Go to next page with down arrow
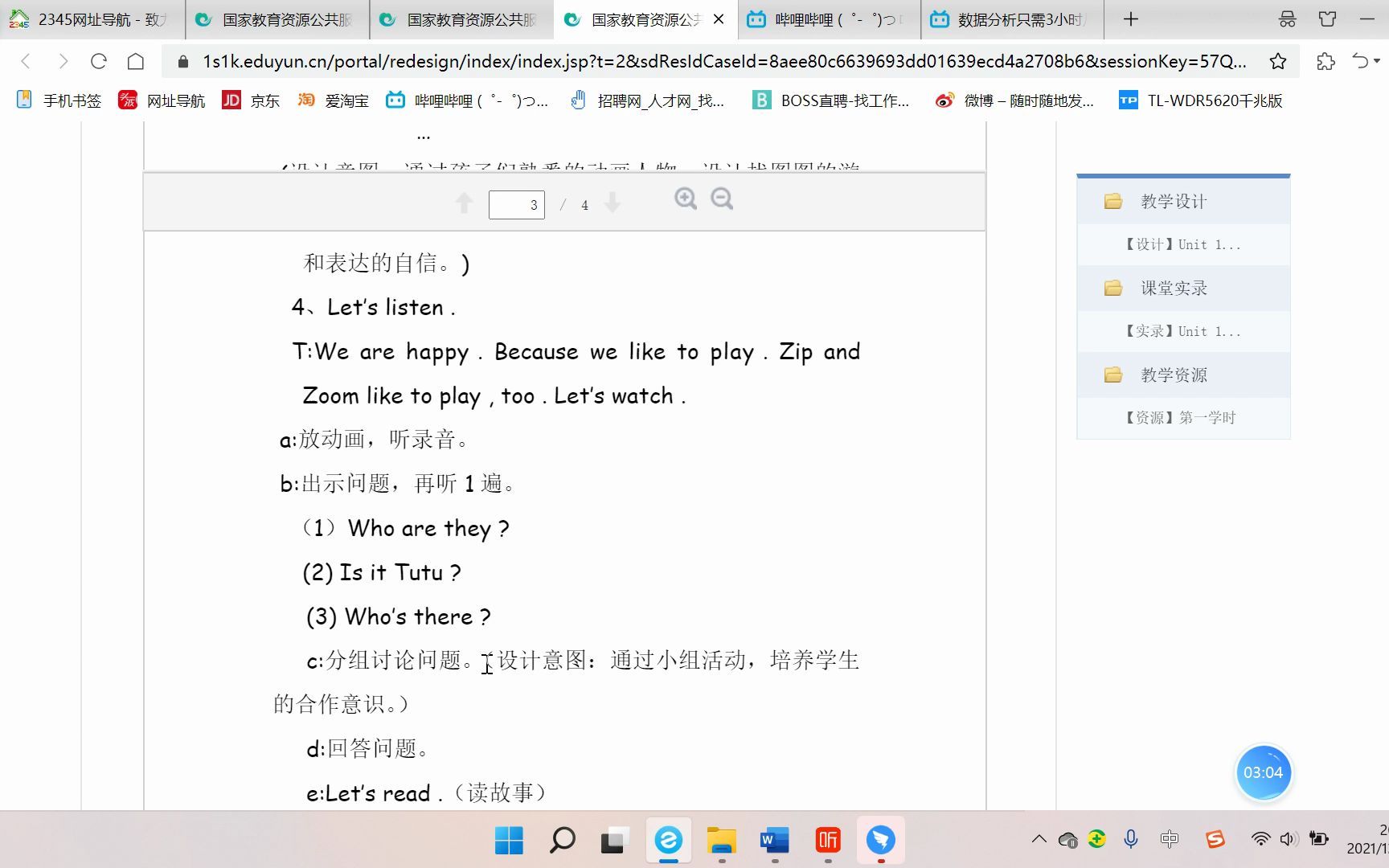 [x=613, y=203]
